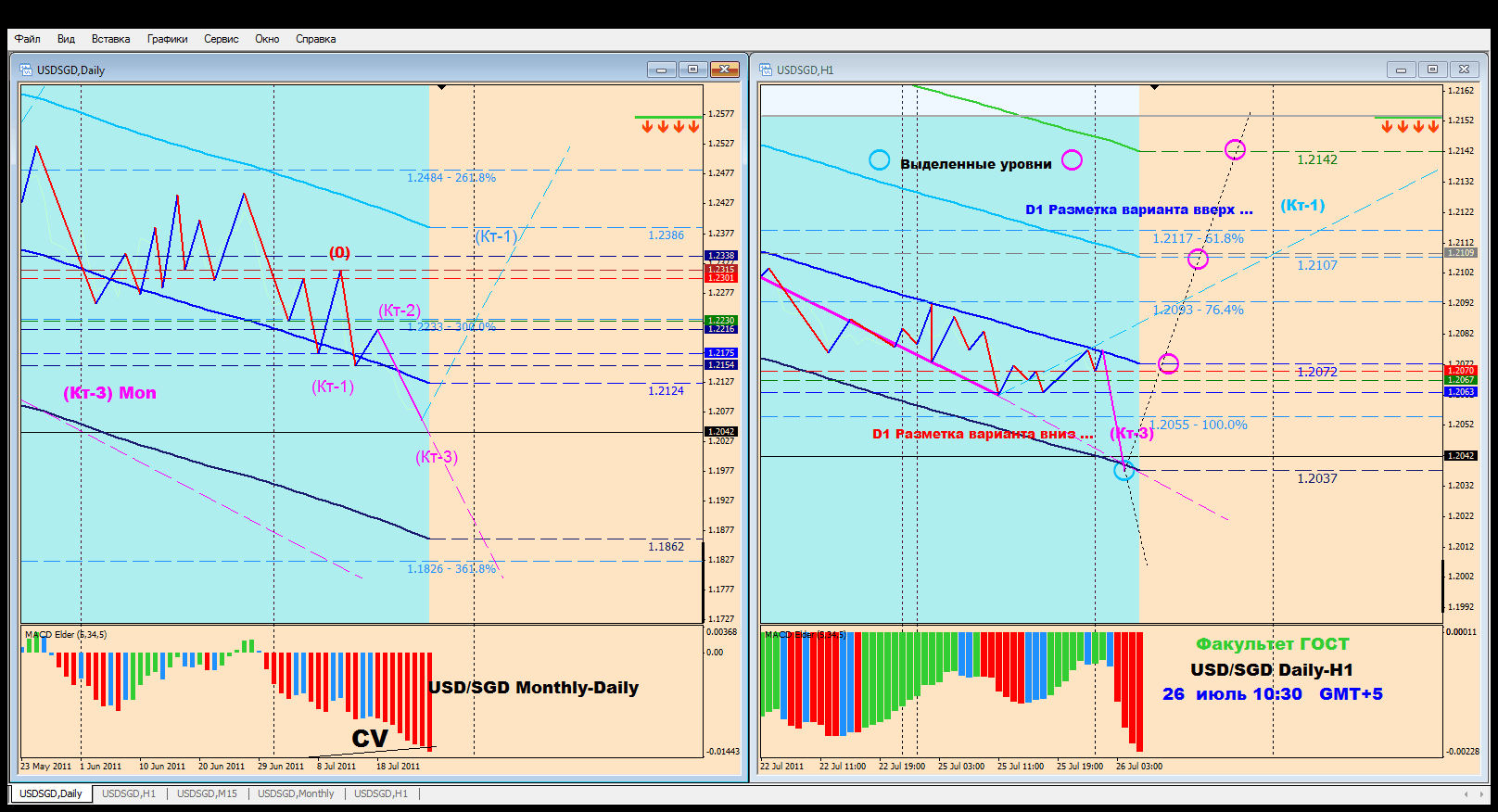Click the USDSGD,H1 window chart icon
The image size is (1498, 812).
pos(766,70)
